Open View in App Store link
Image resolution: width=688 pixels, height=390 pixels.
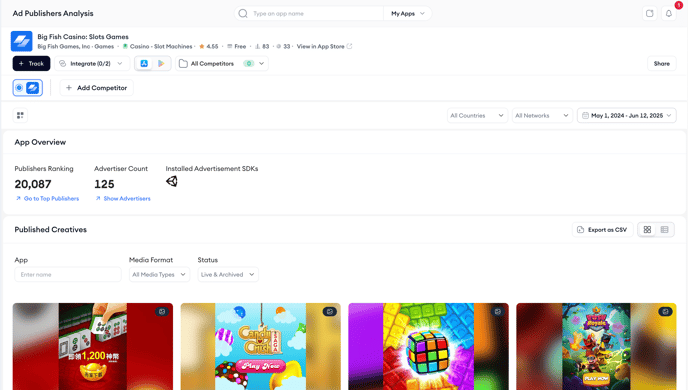tap(324, 47)
